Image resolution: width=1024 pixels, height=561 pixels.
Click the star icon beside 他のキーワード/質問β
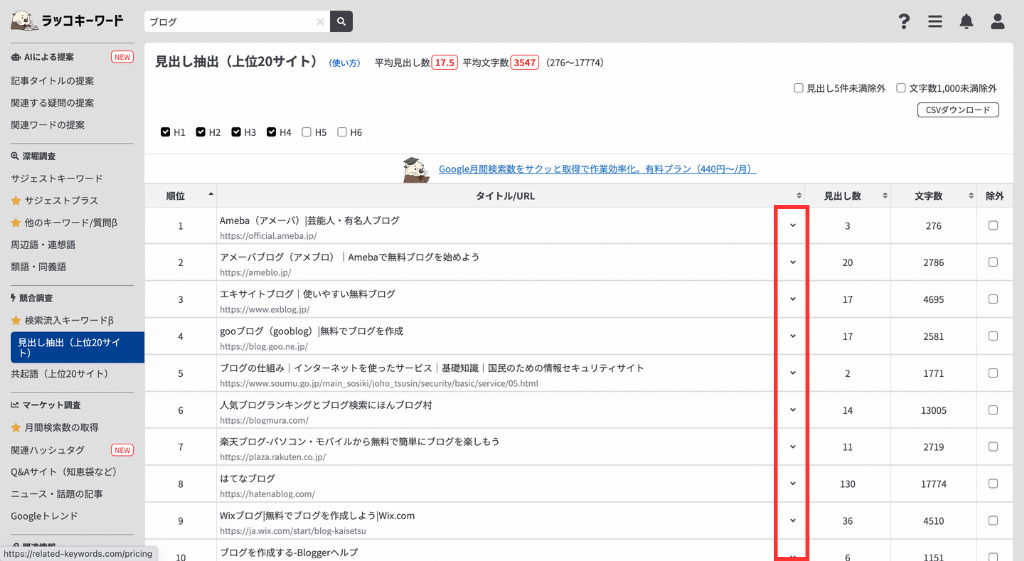pos(16,223)
